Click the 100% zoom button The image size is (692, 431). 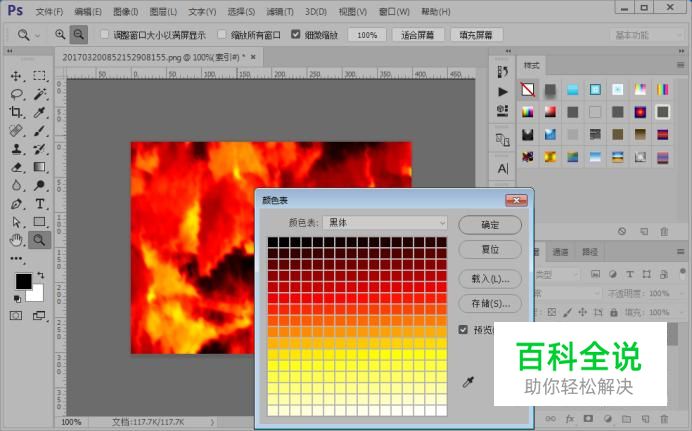point(367,35)
